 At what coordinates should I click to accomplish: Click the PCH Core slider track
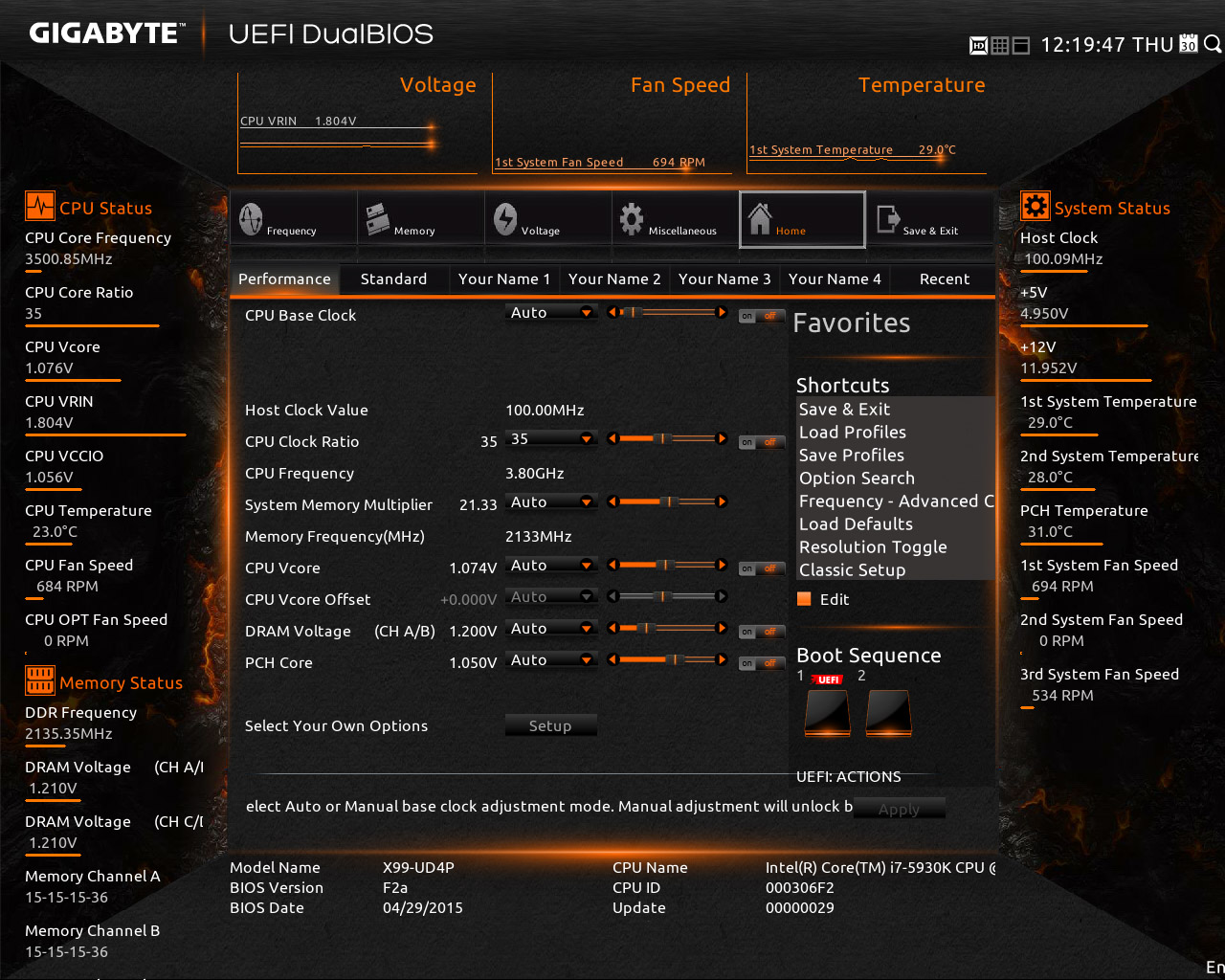click(667, 659)
